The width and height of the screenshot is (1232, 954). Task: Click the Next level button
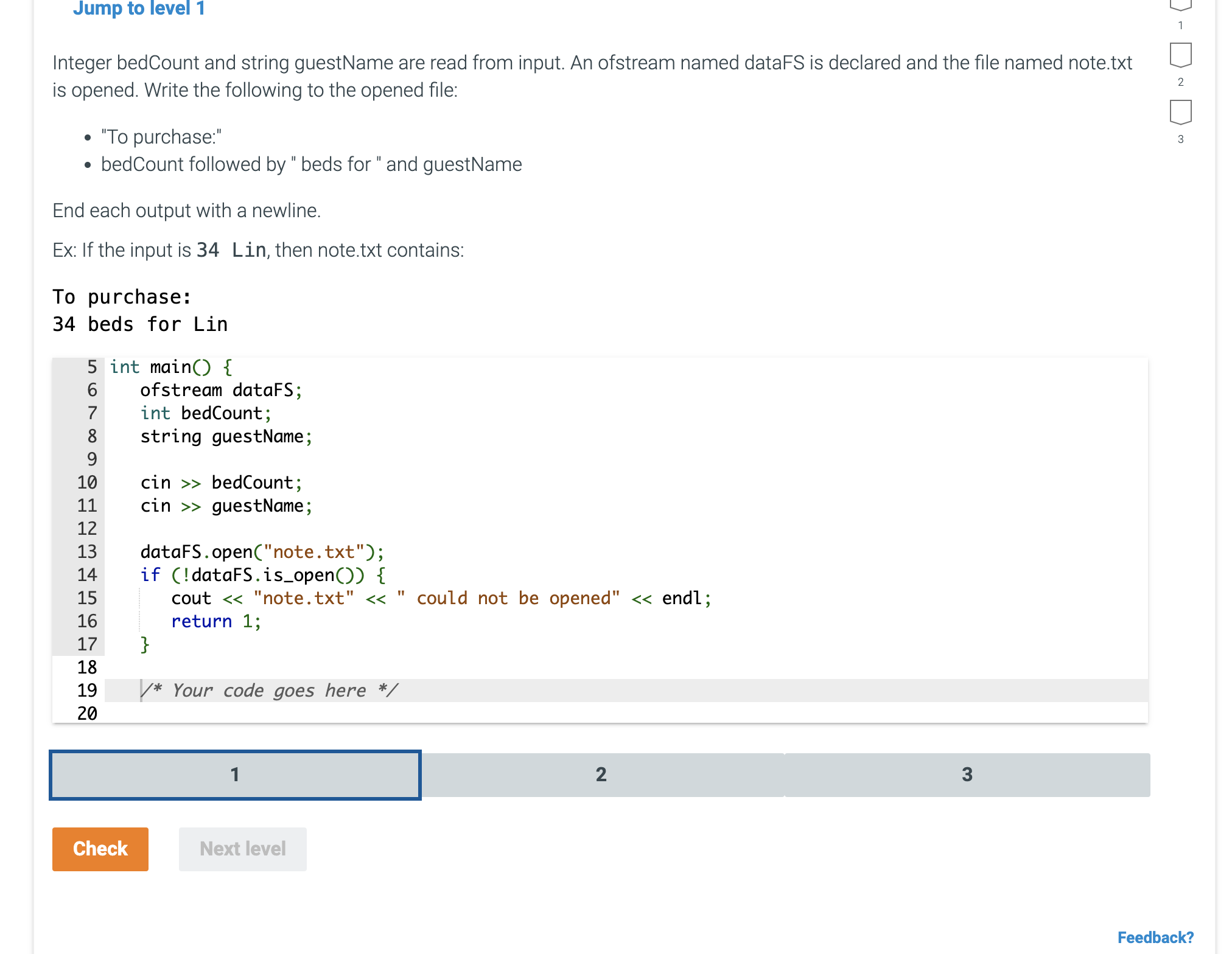pyautogui.click(x=242, y=849)
